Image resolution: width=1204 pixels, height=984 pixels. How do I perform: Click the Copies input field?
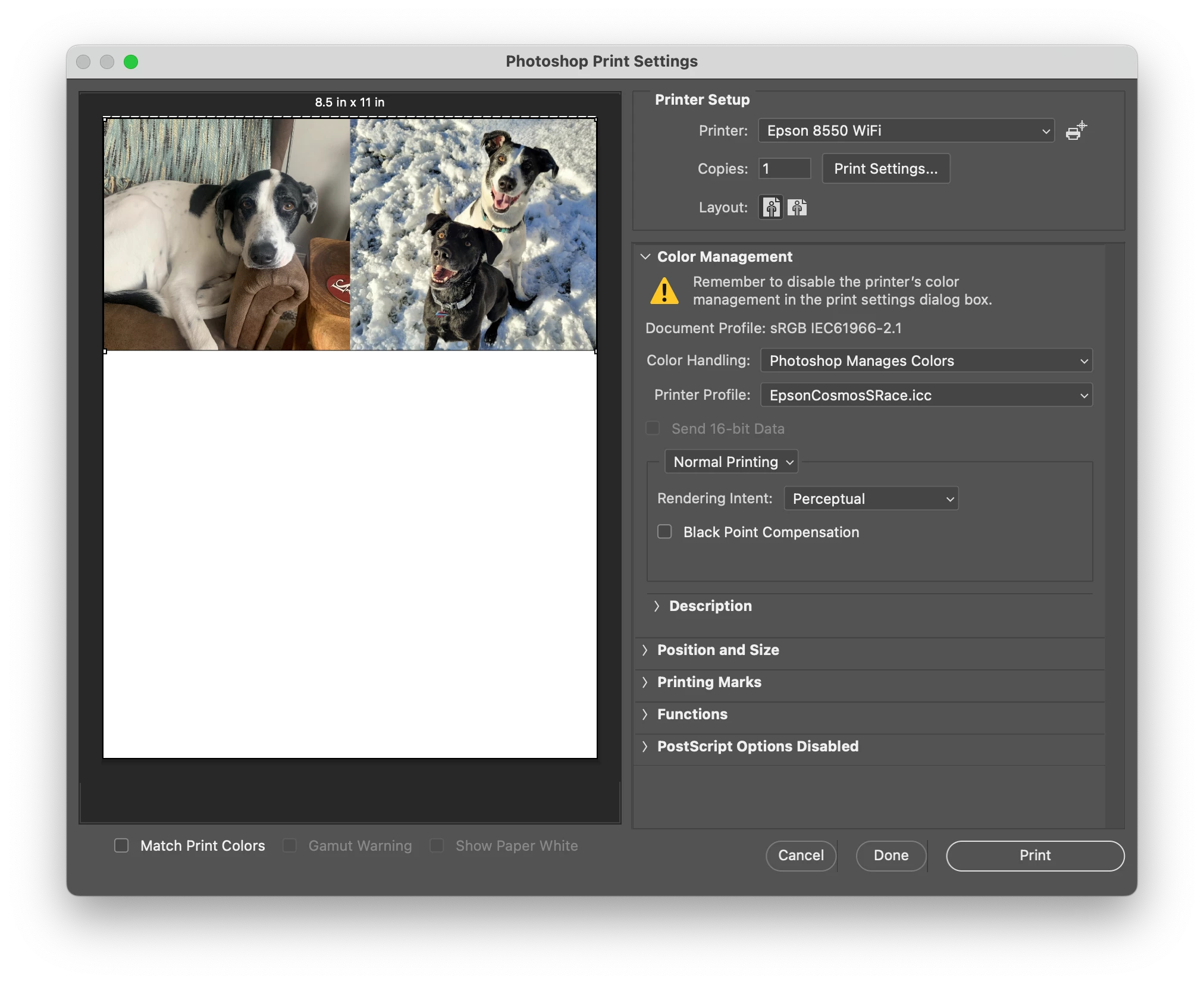(x=785, y=169)
